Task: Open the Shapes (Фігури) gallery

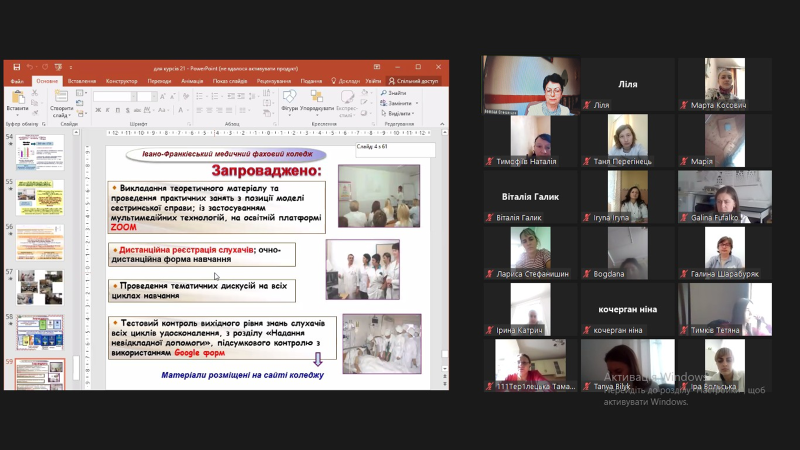Action: (x=290, y=99)
